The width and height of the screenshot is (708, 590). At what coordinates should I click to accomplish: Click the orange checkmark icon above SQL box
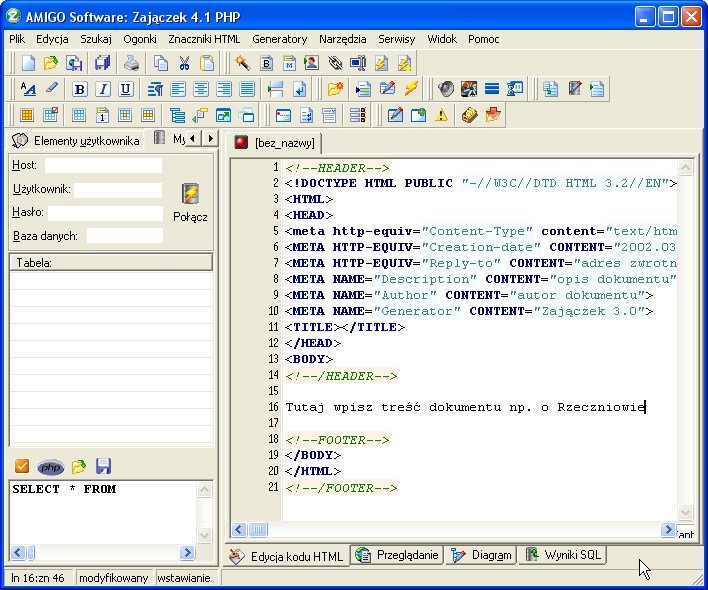22,466
